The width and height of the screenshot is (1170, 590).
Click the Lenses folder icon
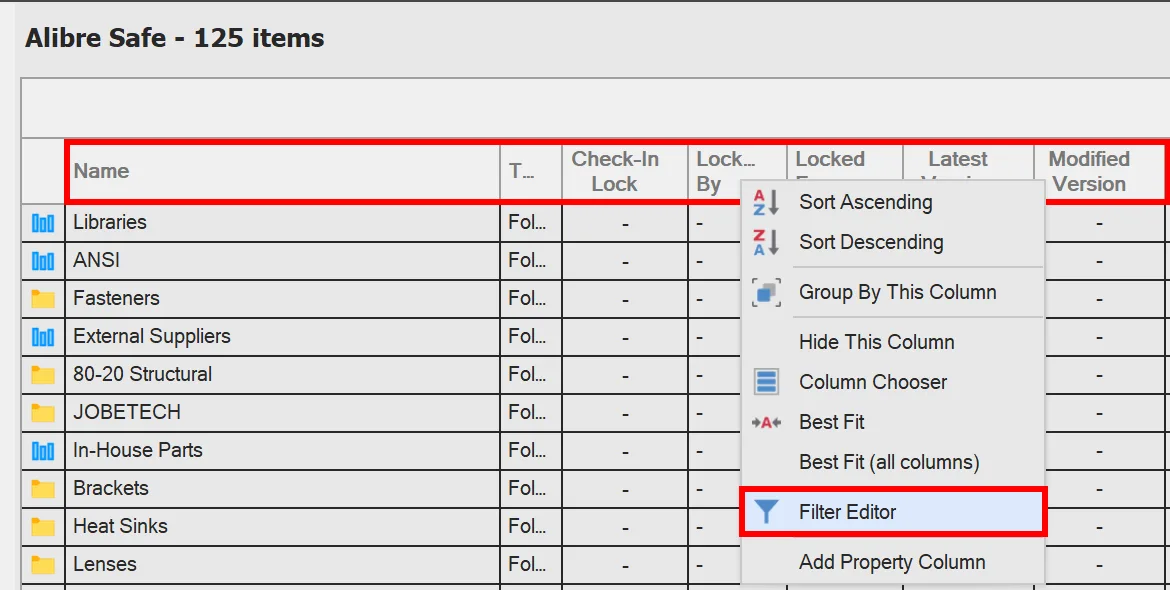click(43, 565)
